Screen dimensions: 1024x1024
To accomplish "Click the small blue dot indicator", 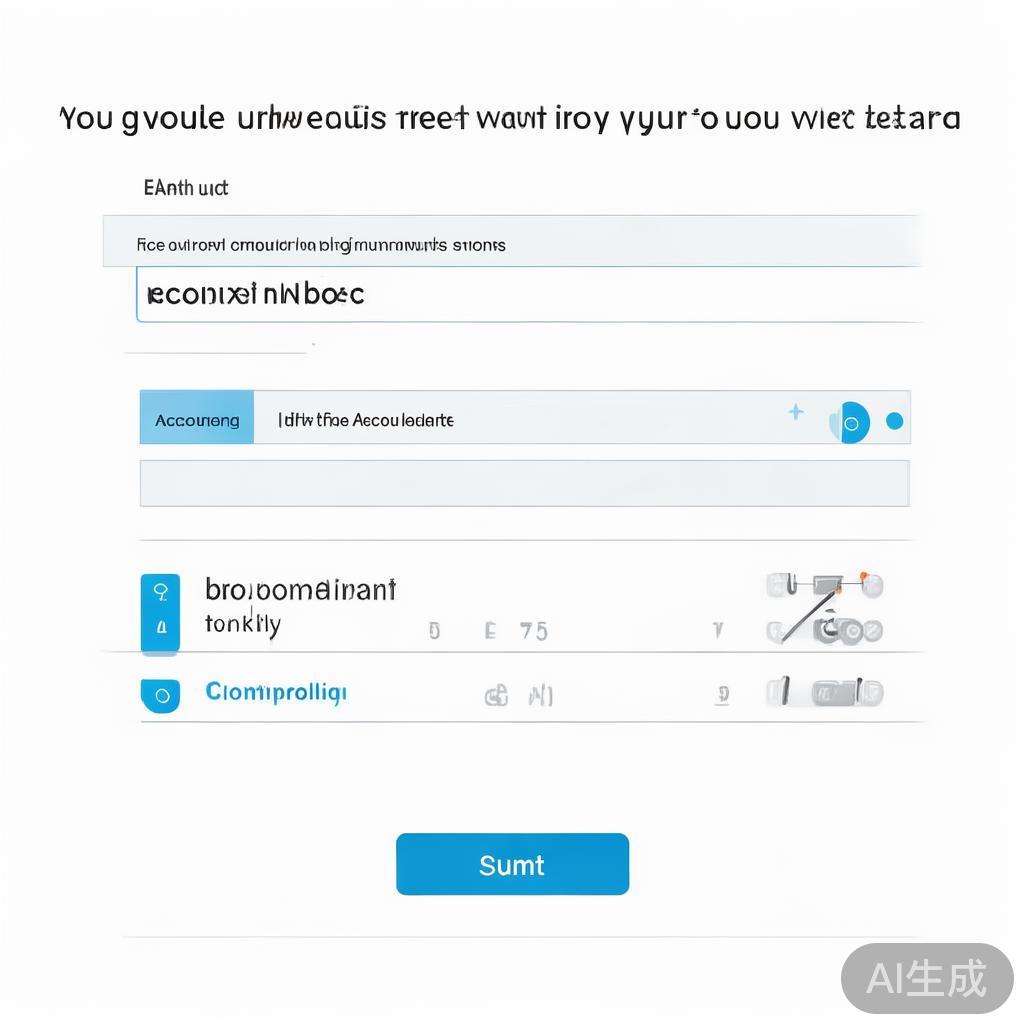I will coord(895,421).
